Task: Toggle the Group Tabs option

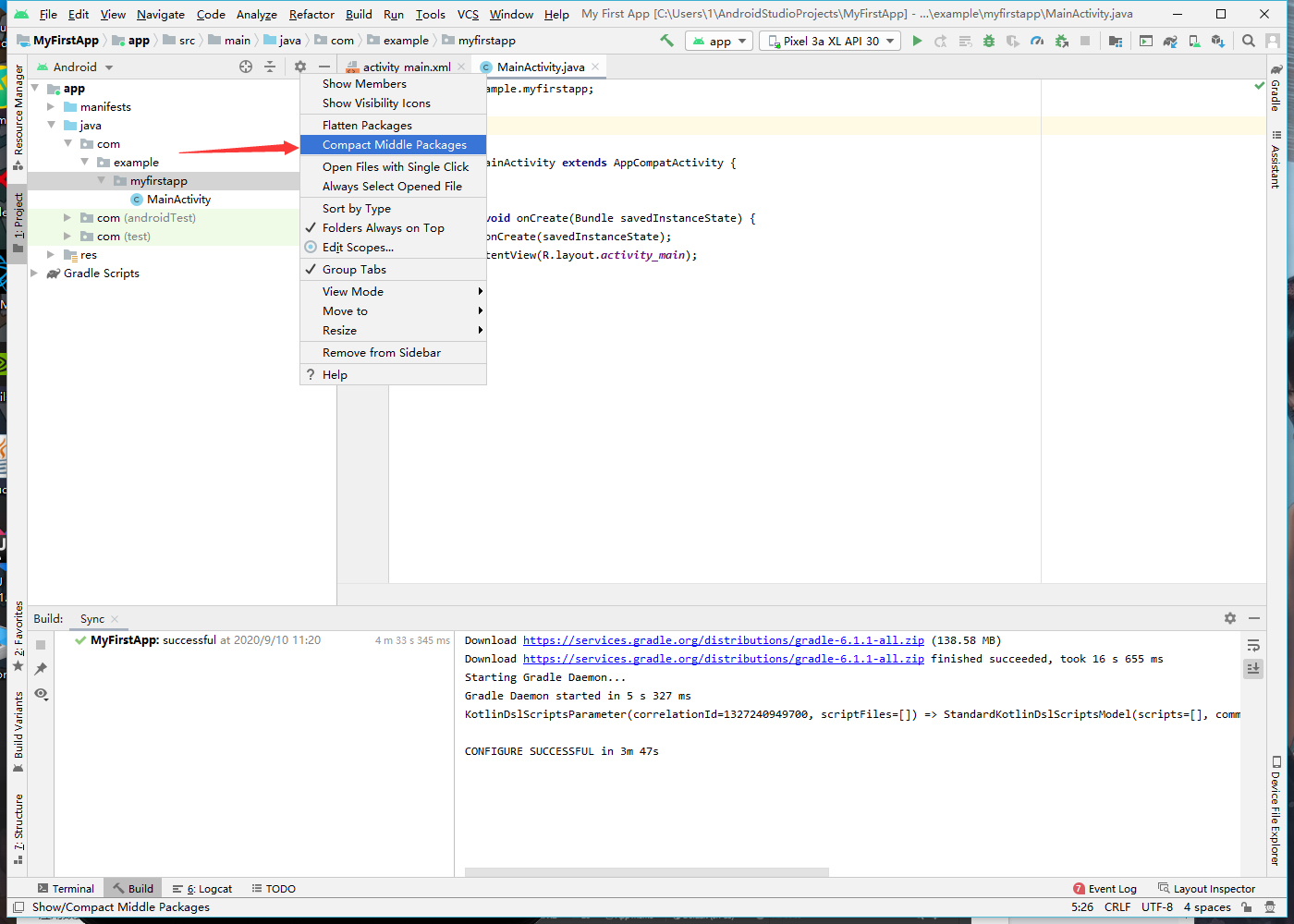Action: point(354,270)
